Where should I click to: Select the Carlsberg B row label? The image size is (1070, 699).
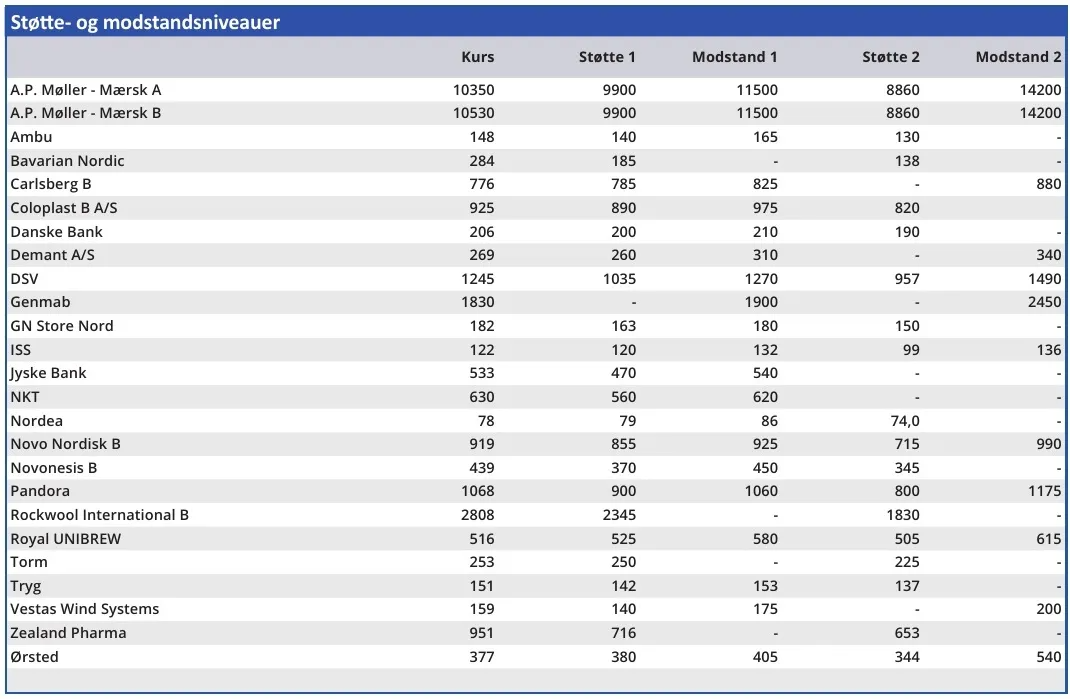coord(51,185)
